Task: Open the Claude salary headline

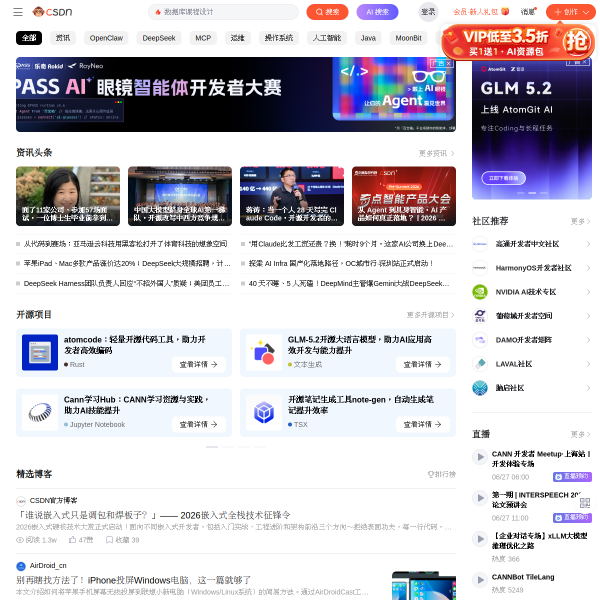Action: [x=351, y=244]
